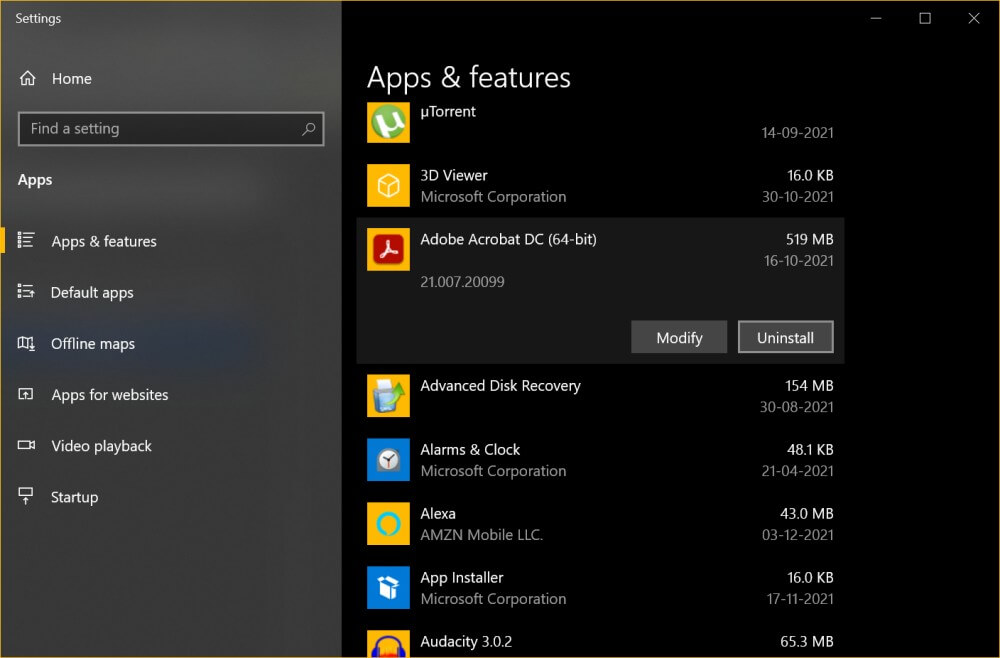Click the Audacity headphones icon
The width and height of the screenshot is (1000, 658).
point(388,644)
